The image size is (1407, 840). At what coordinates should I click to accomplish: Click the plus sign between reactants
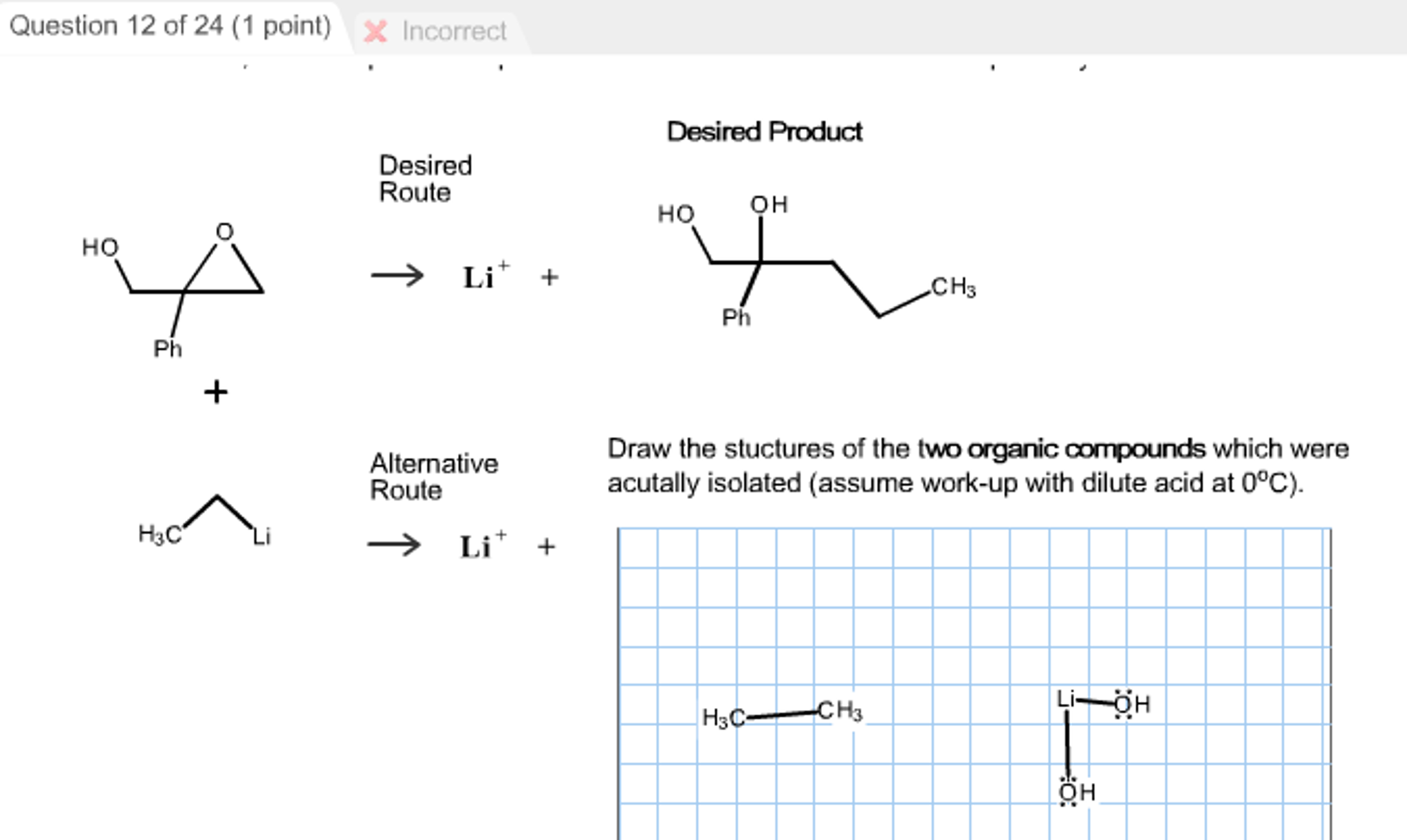(x=215, y=392)
